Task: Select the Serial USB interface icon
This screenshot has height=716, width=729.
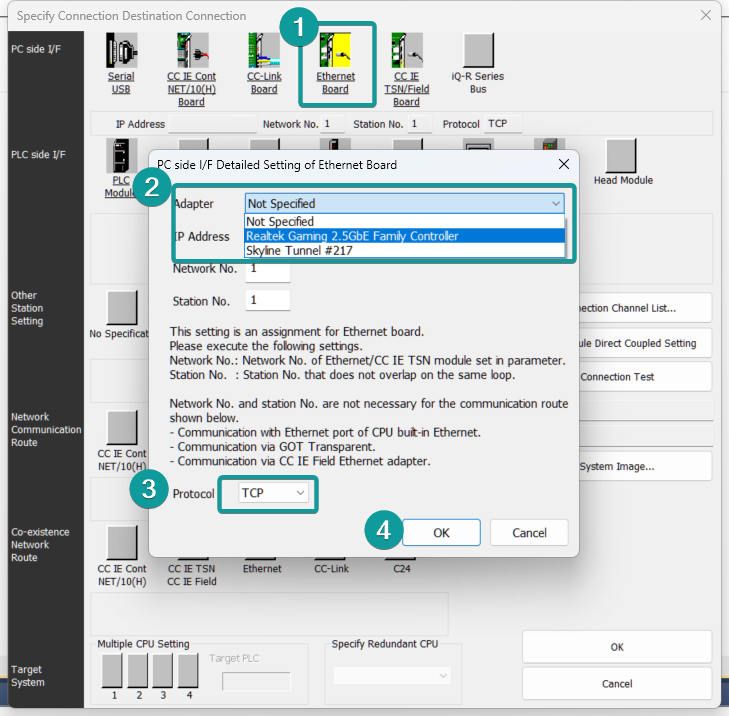Action: click(x=121, y=51)
